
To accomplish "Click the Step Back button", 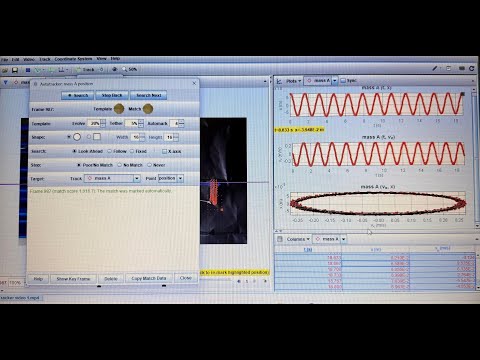I will (112, 95).
